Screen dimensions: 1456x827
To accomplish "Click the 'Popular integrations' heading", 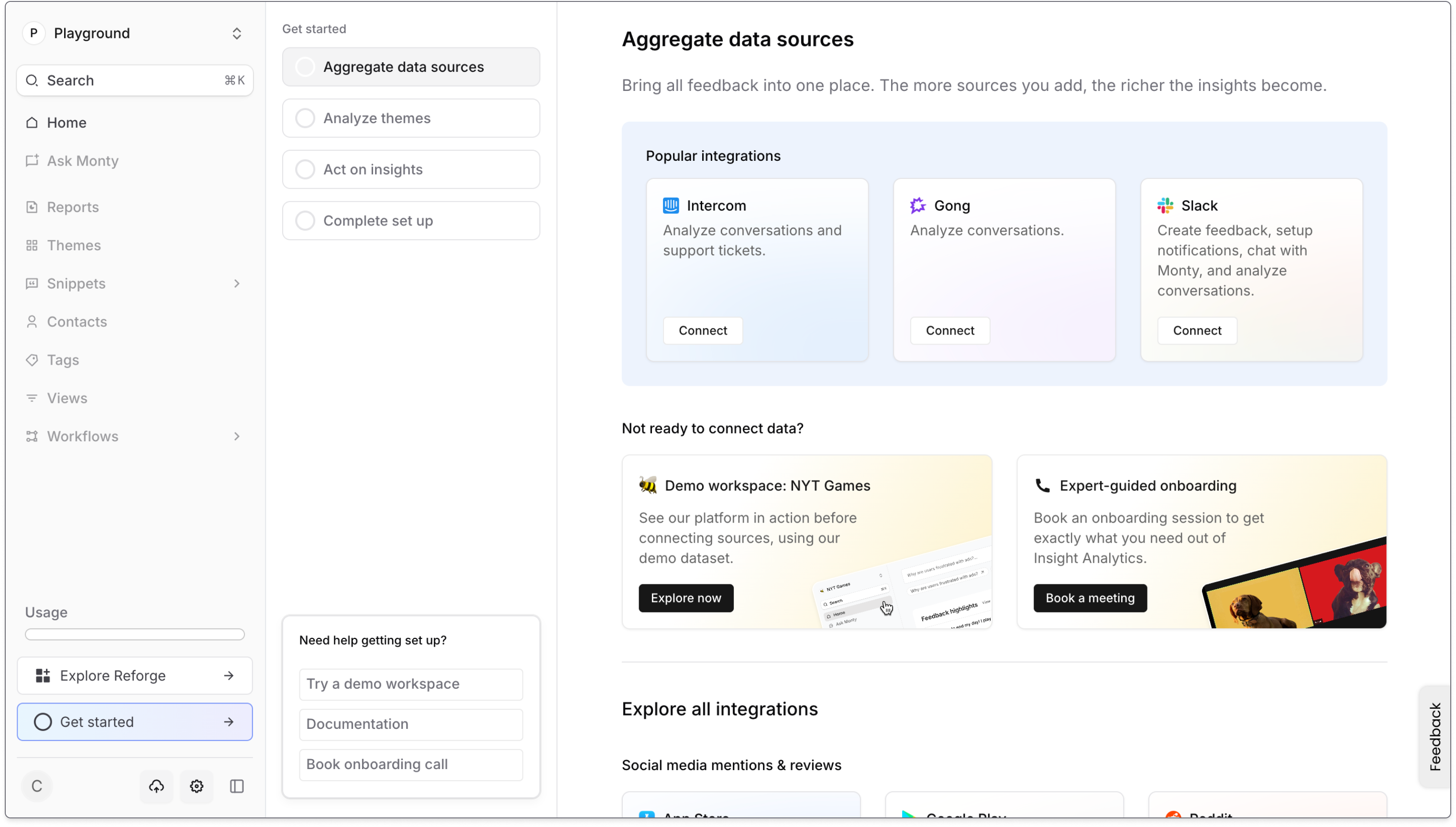I will (713, 156).
